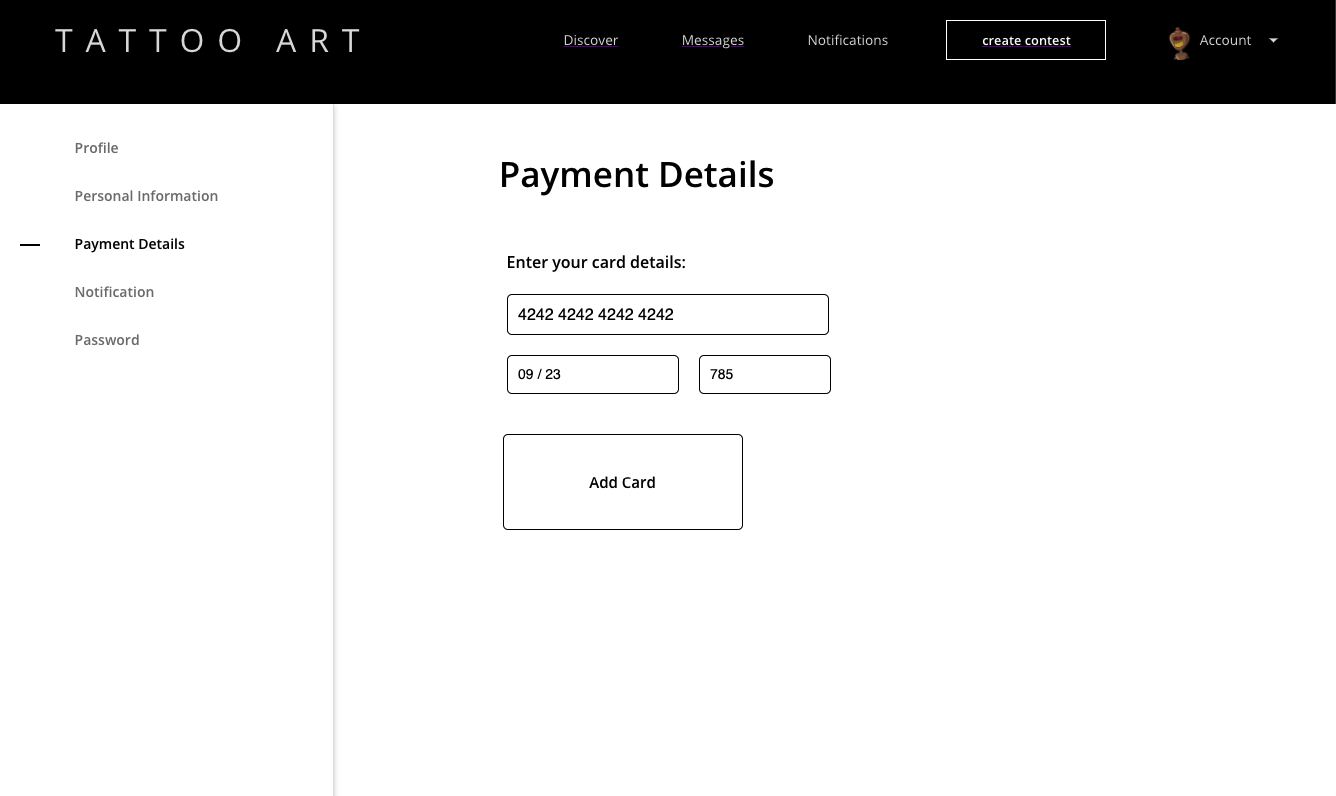Select Payment Details sidebar item
The width and height of the screenshot is (1336, 796).
tap(129, 244)
